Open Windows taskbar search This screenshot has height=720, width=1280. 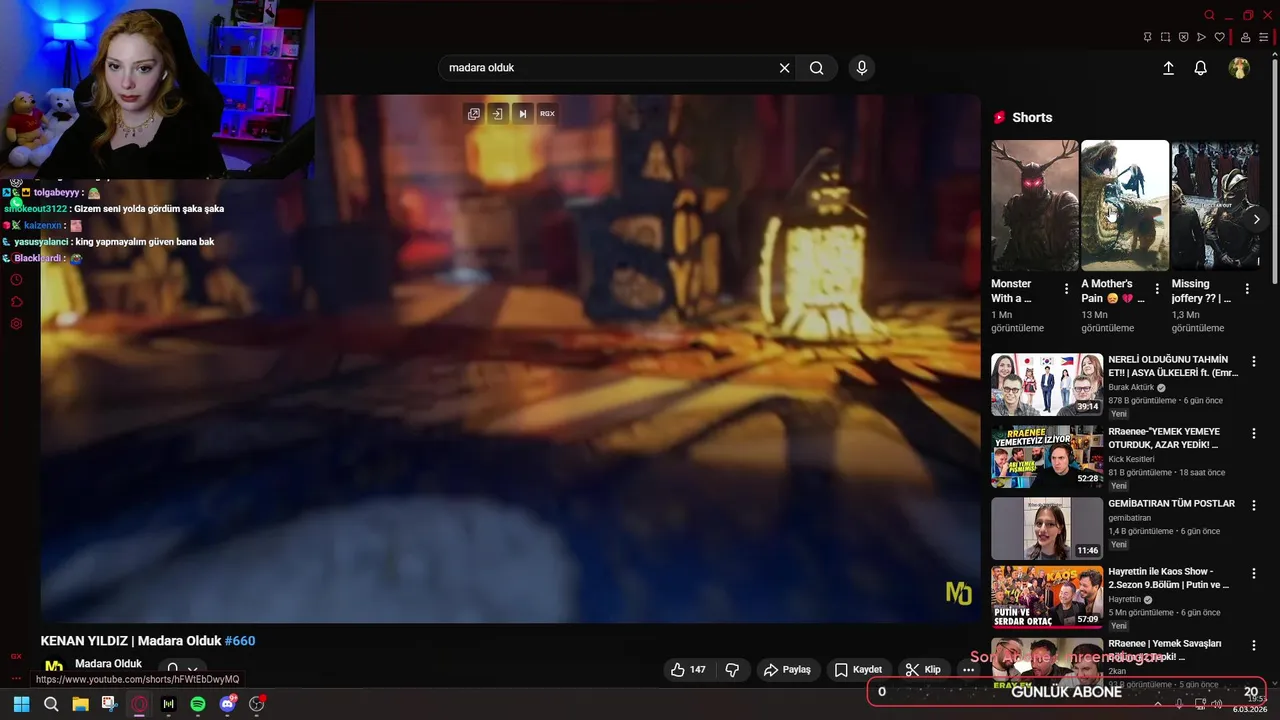click(51, 704)
